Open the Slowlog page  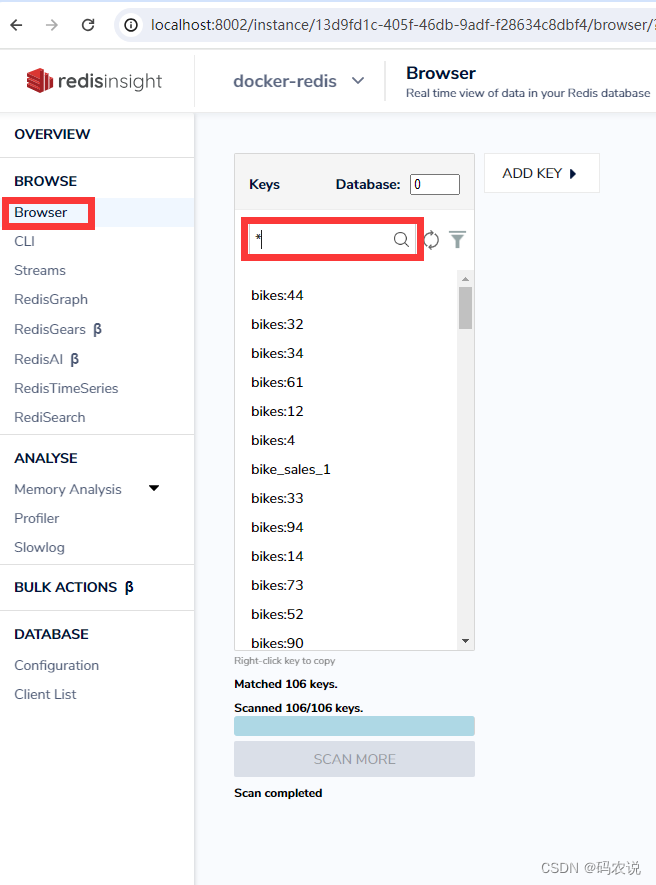(x=39, y=547)
